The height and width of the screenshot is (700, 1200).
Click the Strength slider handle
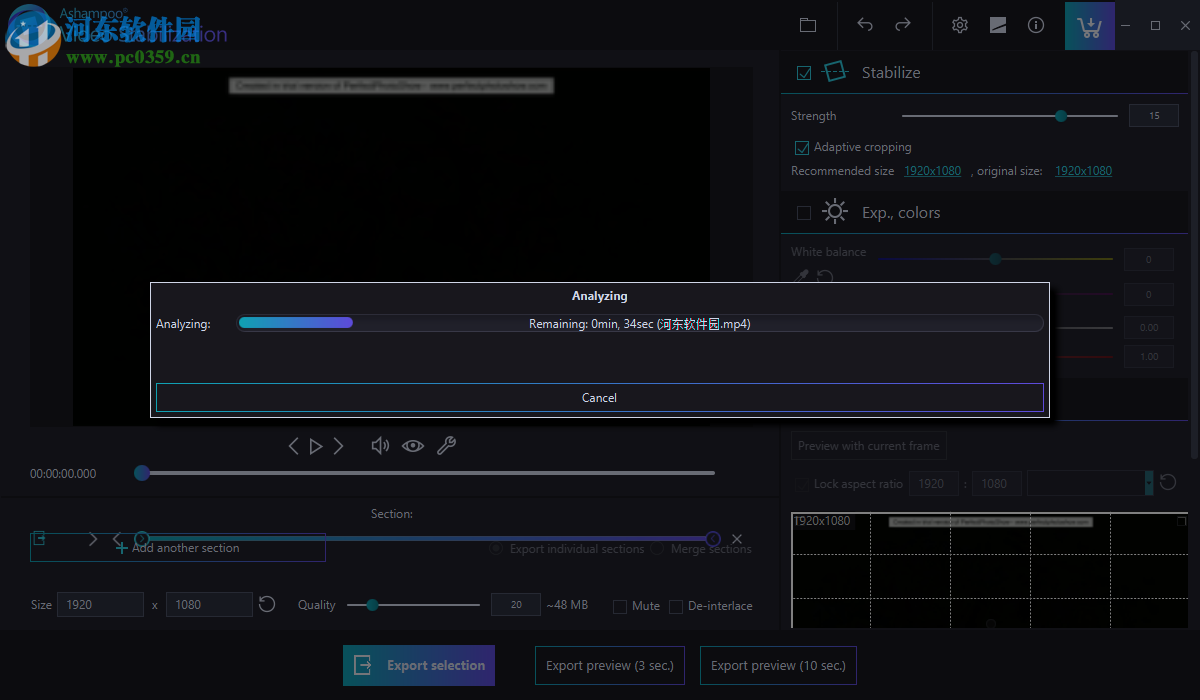[1060, 115]
